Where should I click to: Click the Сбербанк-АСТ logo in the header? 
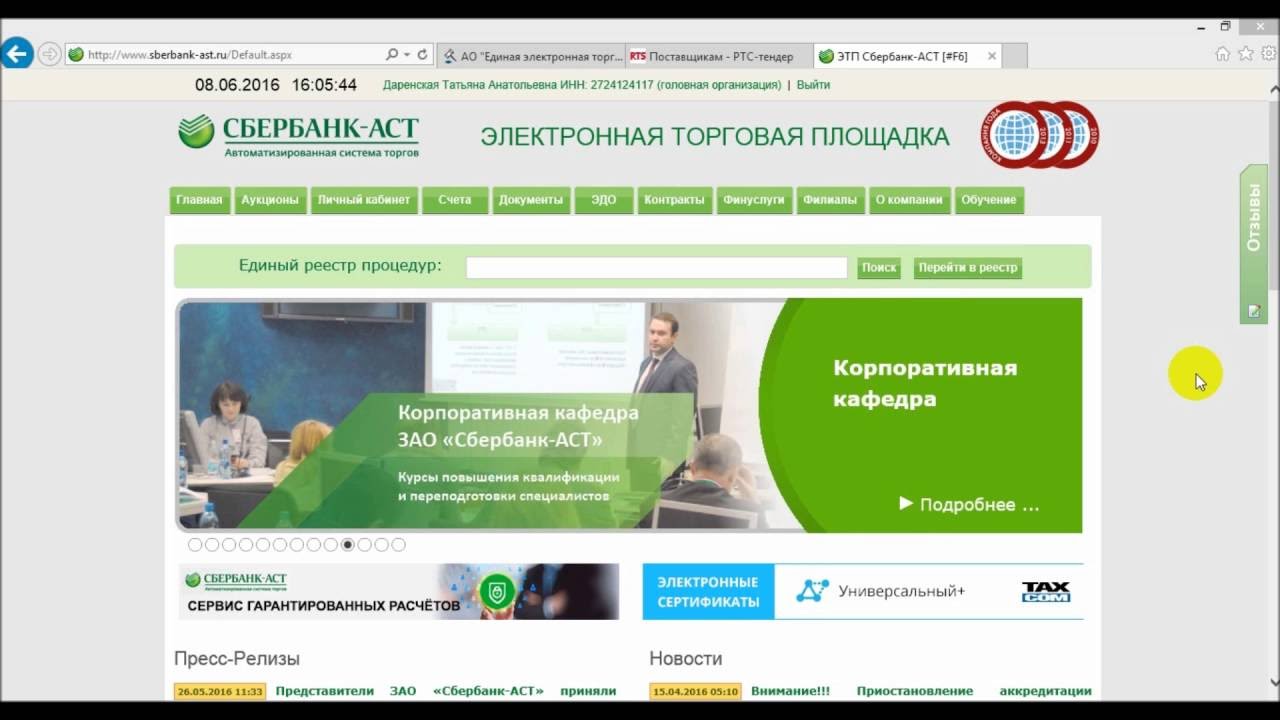coord(298,136)
